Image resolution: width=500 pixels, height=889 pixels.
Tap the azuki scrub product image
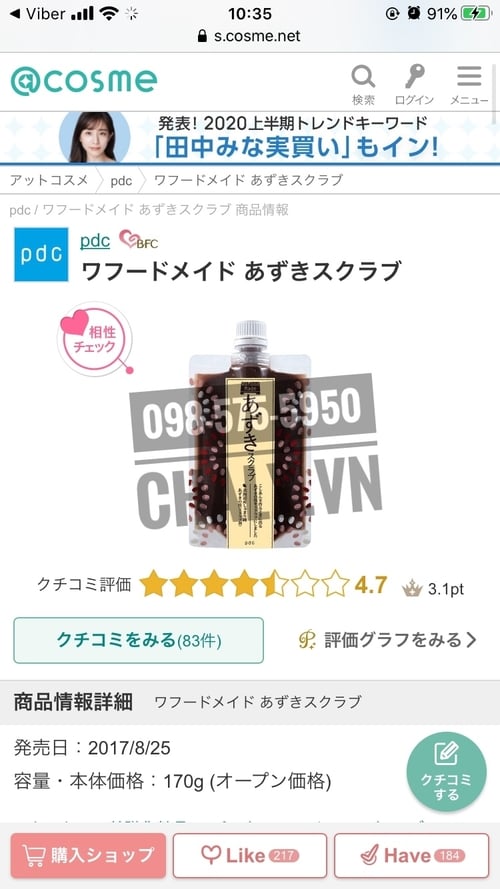pyautogui.click(x=250, y=435)
